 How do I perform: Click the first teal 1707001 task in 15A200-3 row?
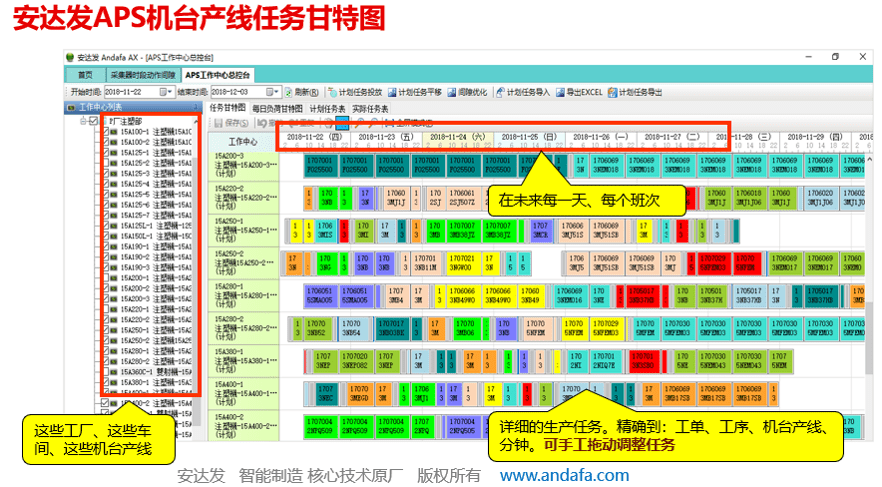point(320,165)
